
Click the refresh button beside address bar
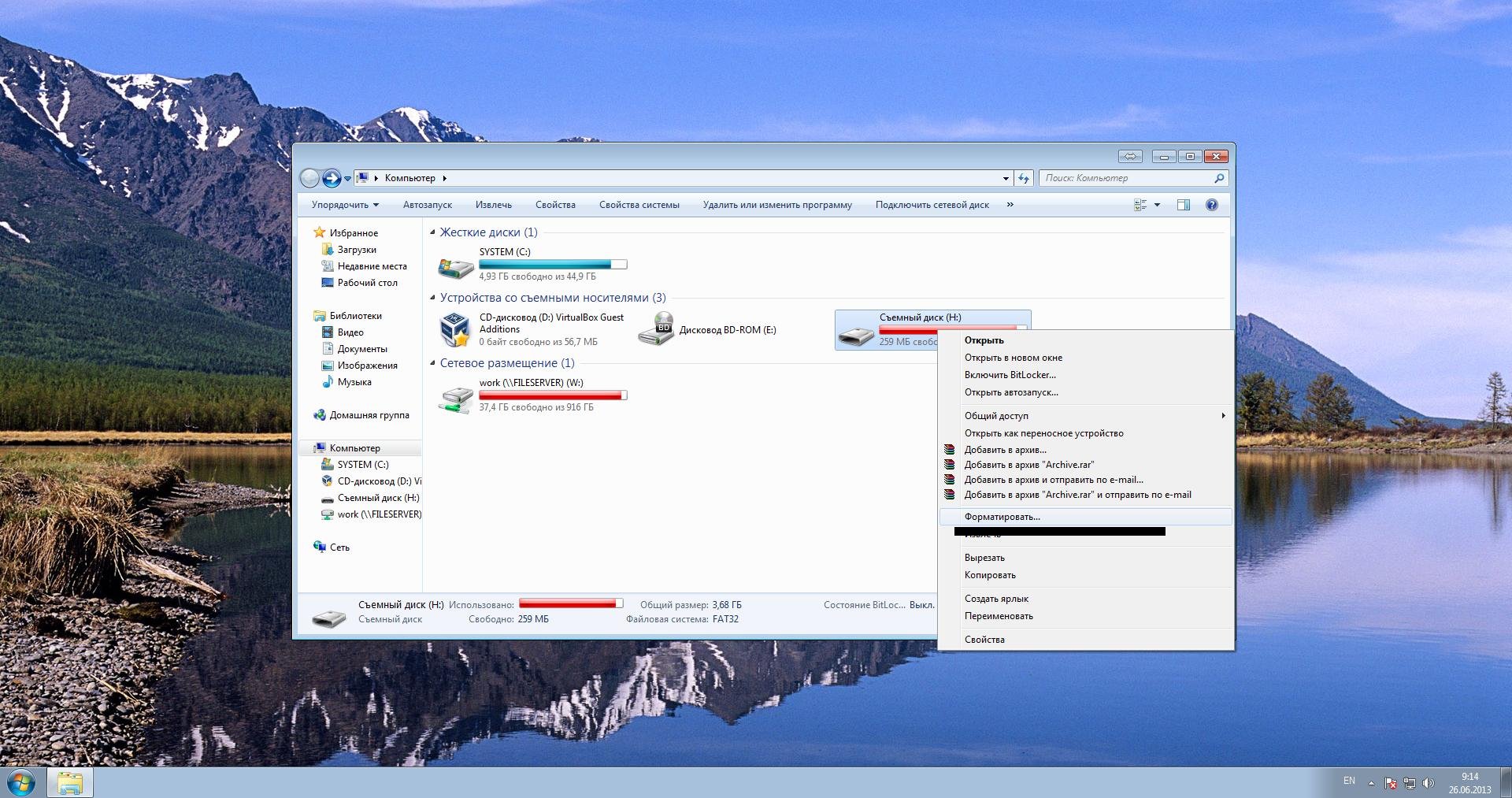(x=1023, y=178)
